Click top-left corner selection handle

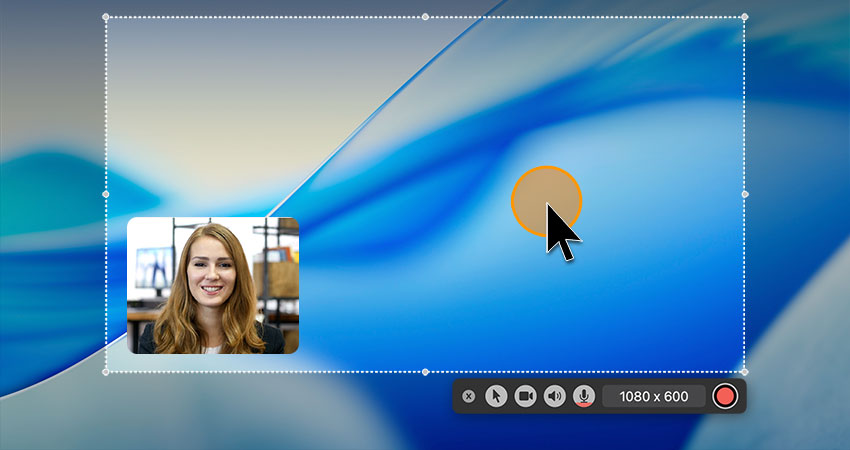point(106,17)
